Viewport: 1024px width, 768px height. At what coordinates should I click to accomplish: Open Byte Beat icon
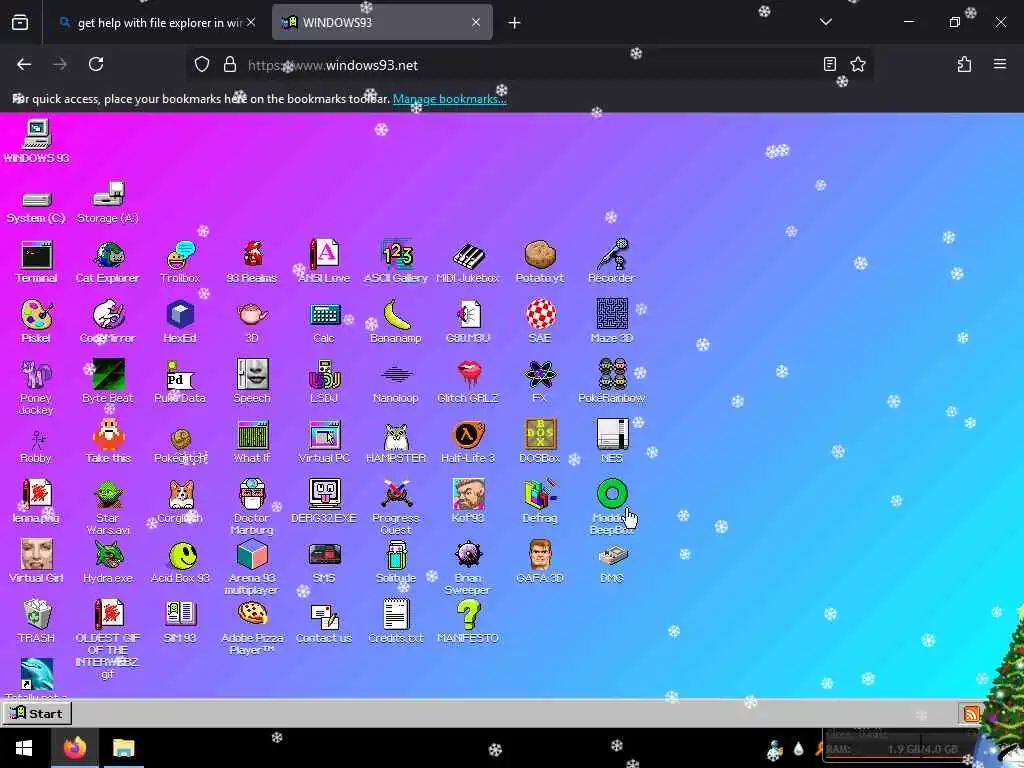[x=108, y=381]
